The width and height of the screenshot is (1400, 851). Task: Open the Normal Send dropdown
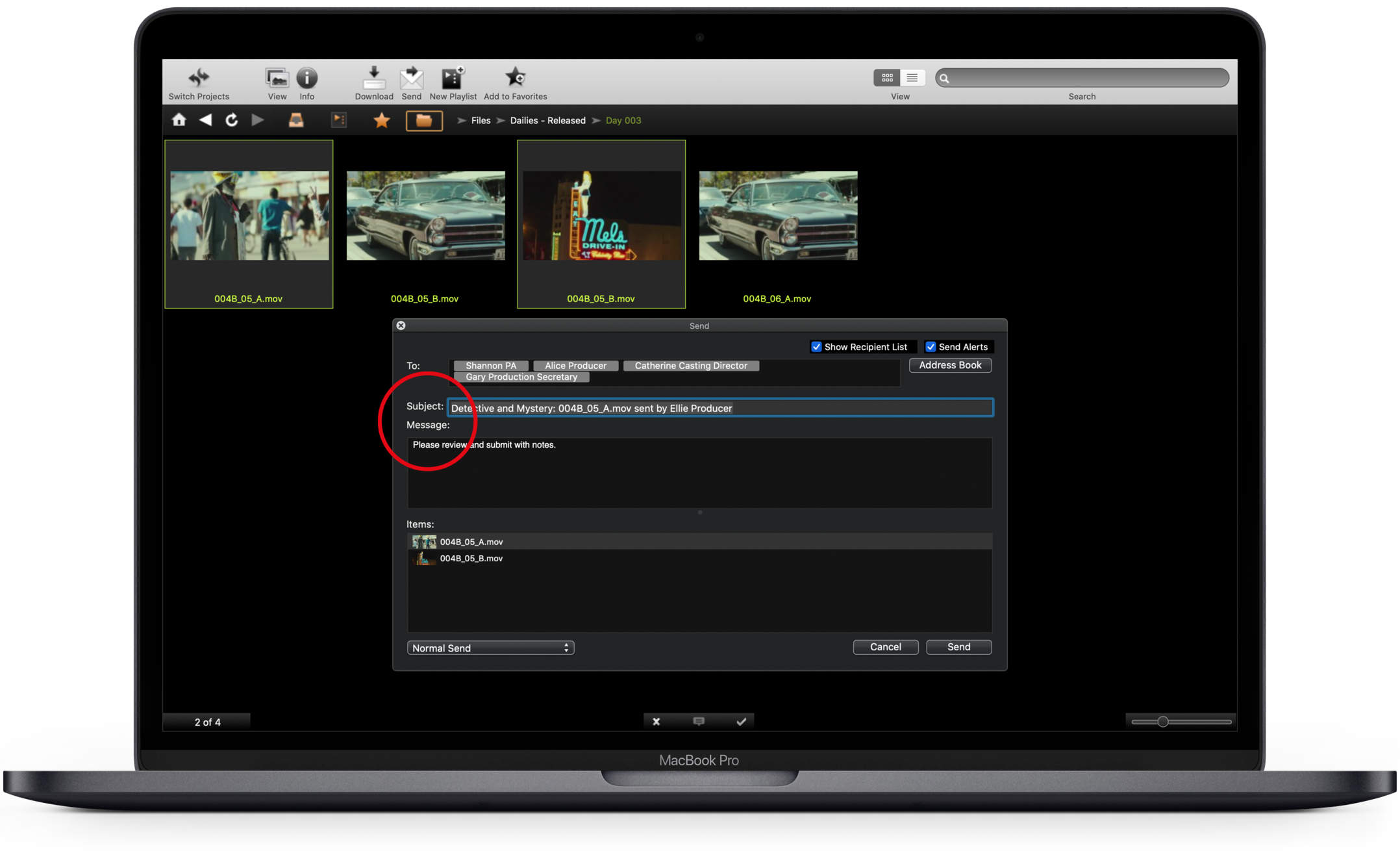pos(490,648)
